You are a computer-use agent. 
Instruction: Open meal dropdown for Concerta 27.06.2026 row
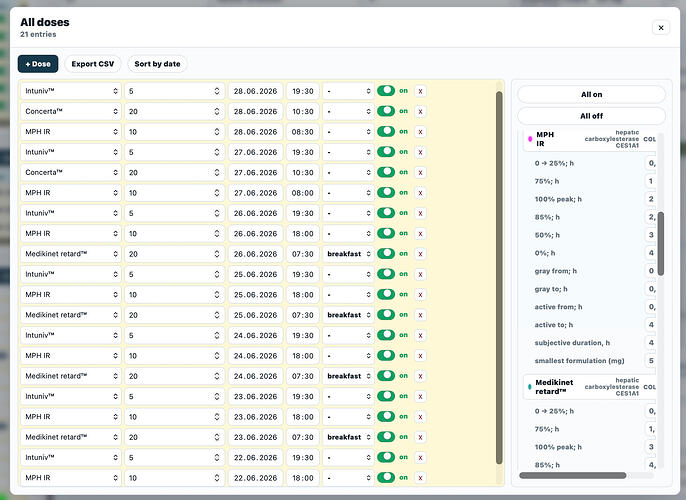(x=348, y=172)
